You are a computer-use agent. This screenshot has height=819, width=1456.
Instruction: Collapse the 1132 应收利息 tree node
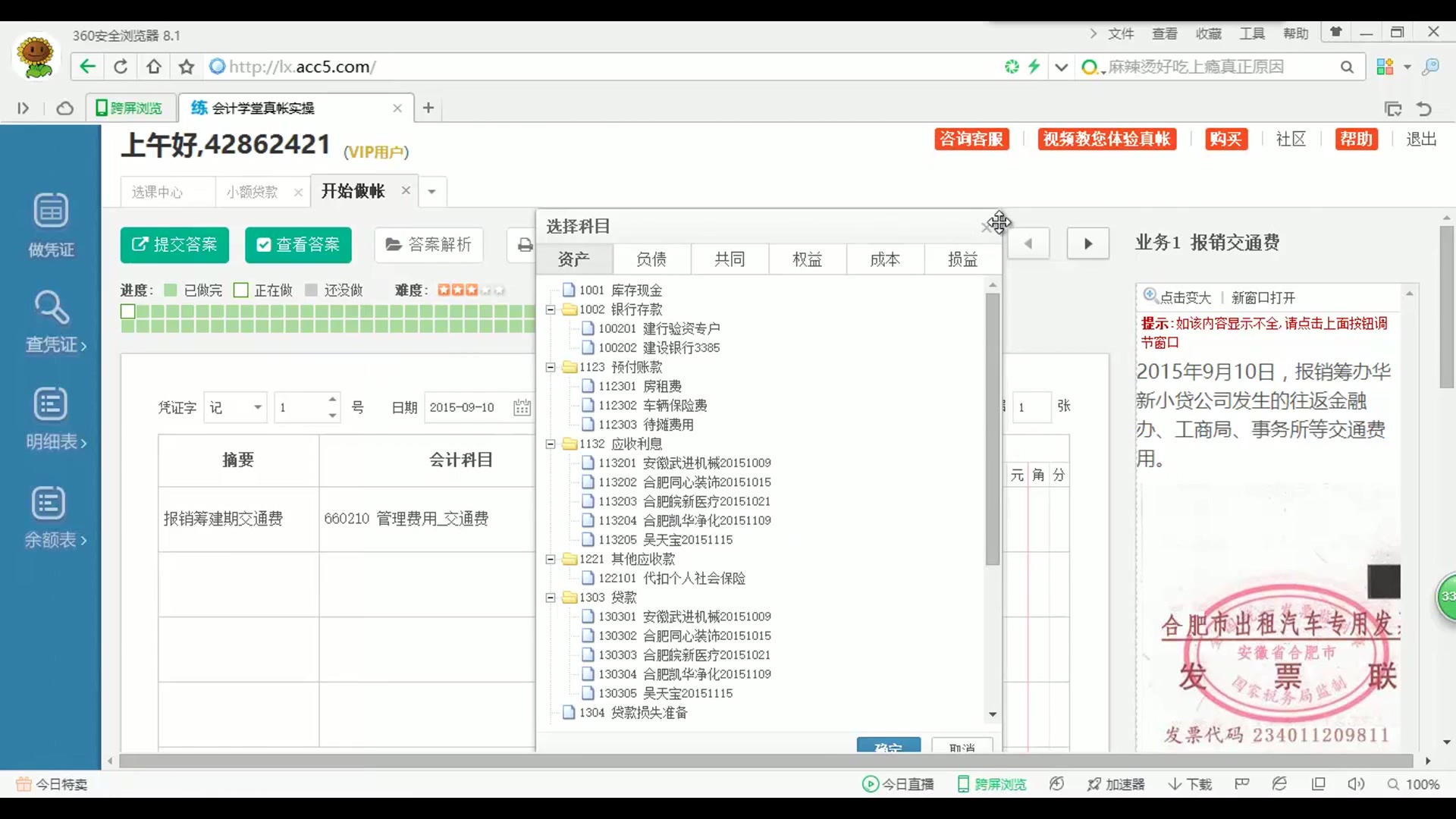click(x=551, y=444)
